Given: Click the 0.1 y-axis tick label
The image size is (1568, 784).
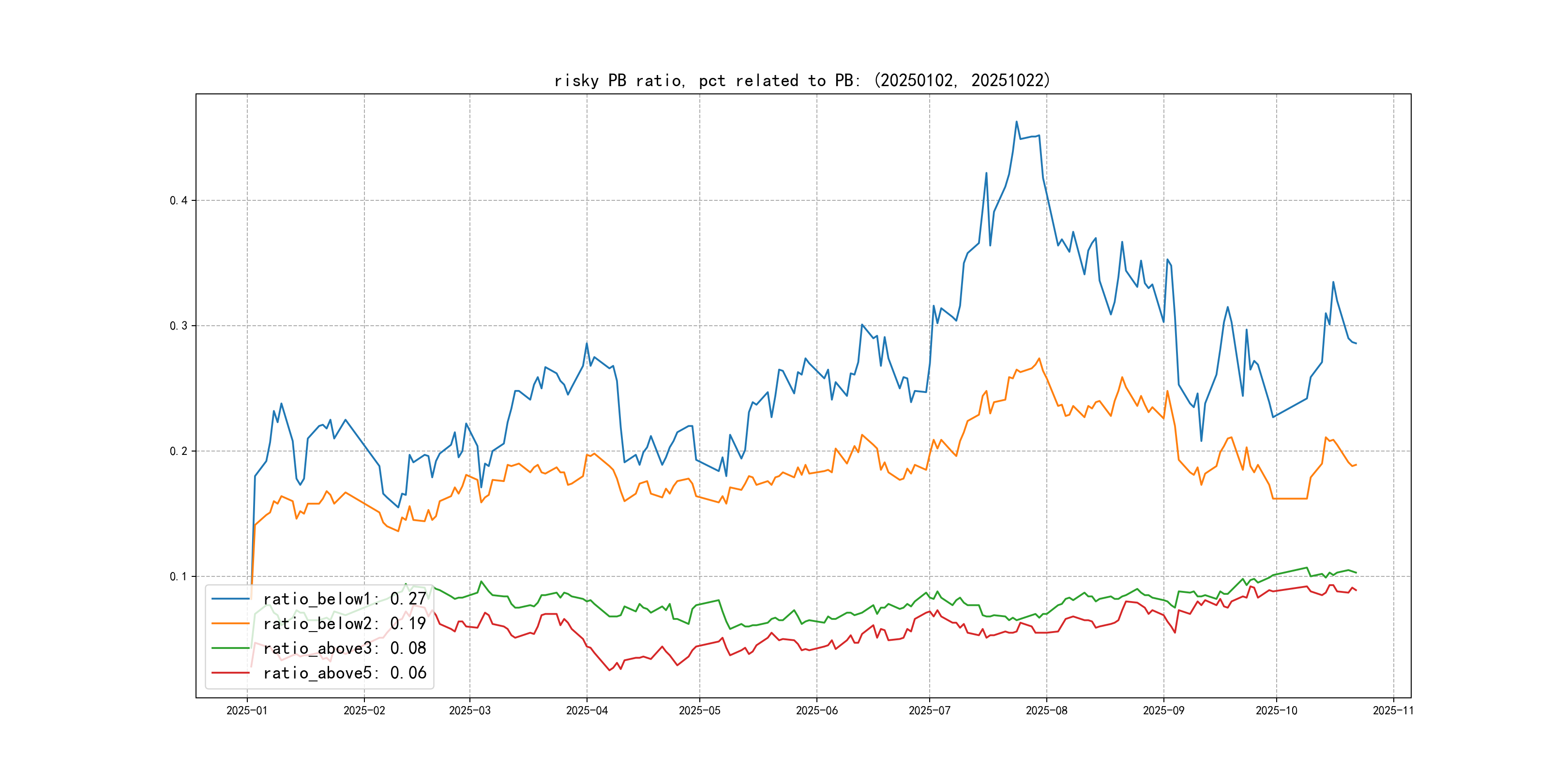Looking at the screenshot, I should point(179,577).
